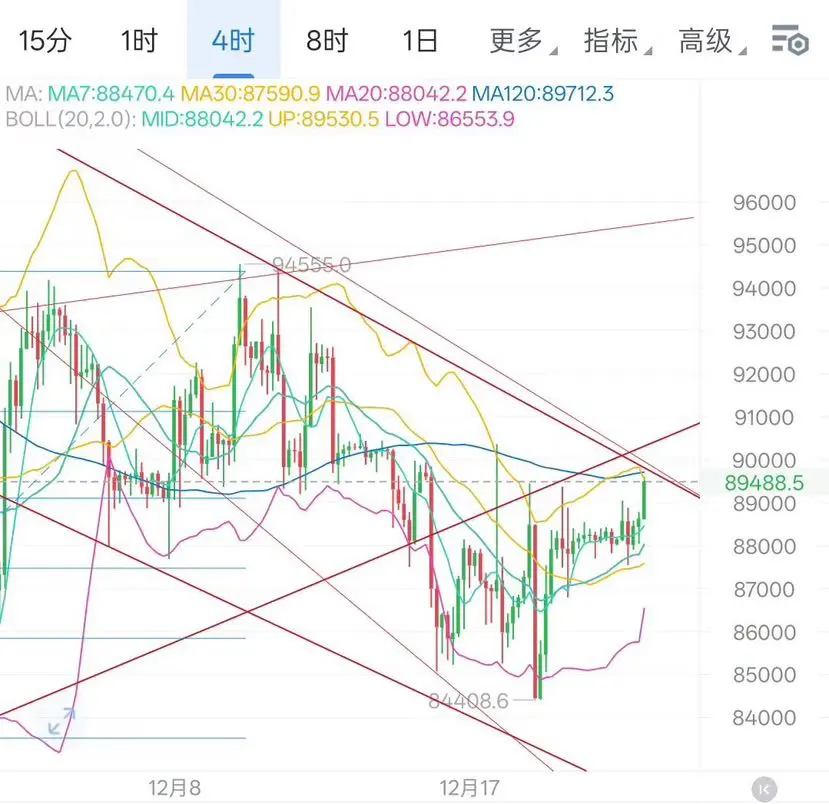Screen dimensions: 829x804
Task: Switch to the 1时 timeframe tab
Action: point(139,41)
